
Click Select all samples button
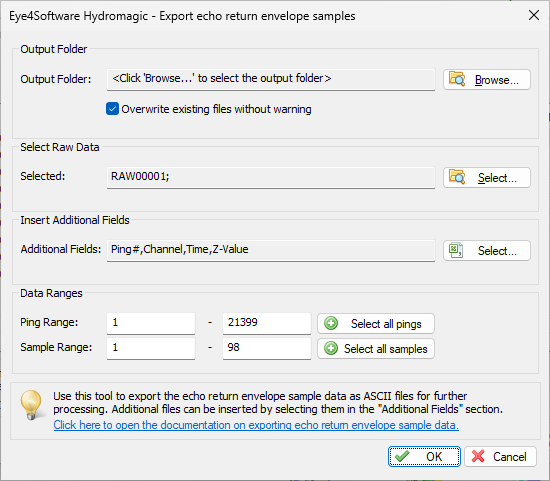[376, 348]
